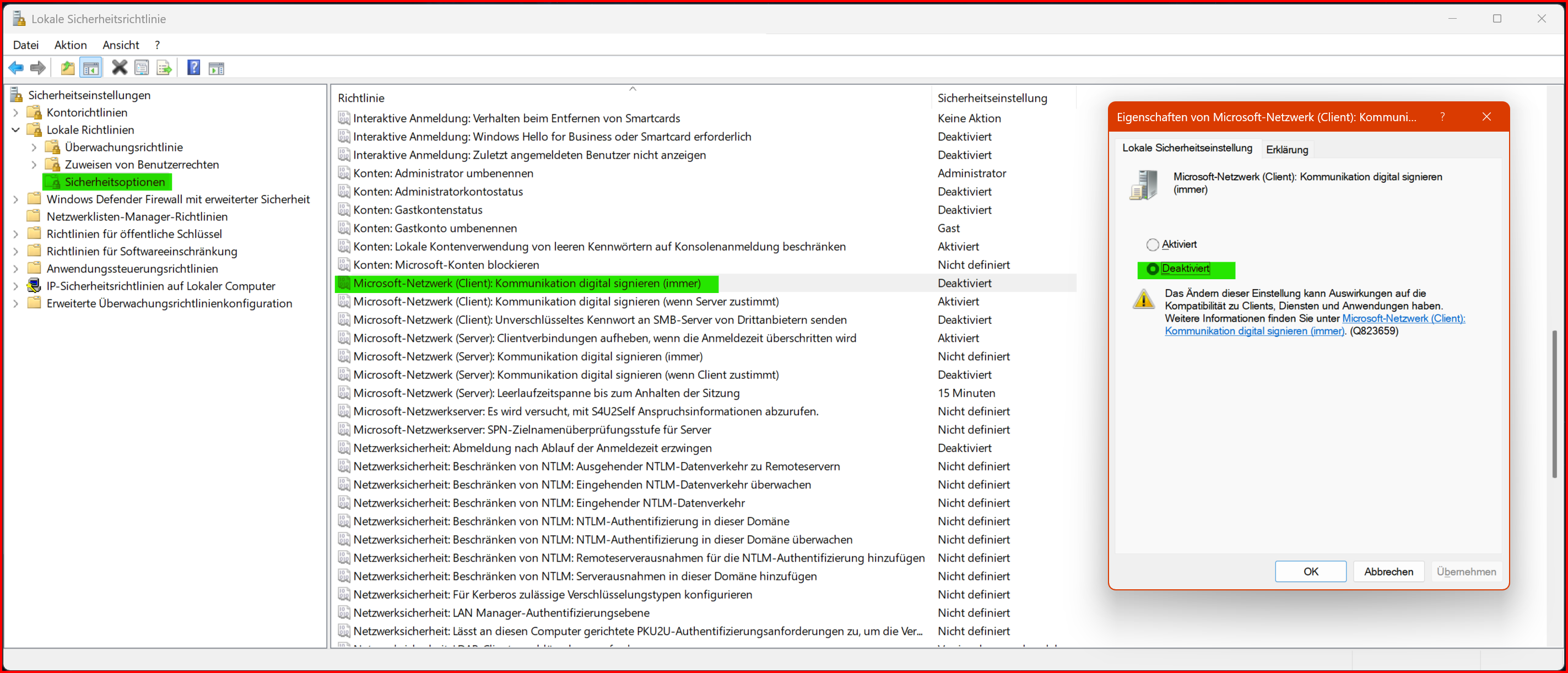1568x673 pixels.
Task: Select the Aktiviert radio button
Action: coord(1152,245)
